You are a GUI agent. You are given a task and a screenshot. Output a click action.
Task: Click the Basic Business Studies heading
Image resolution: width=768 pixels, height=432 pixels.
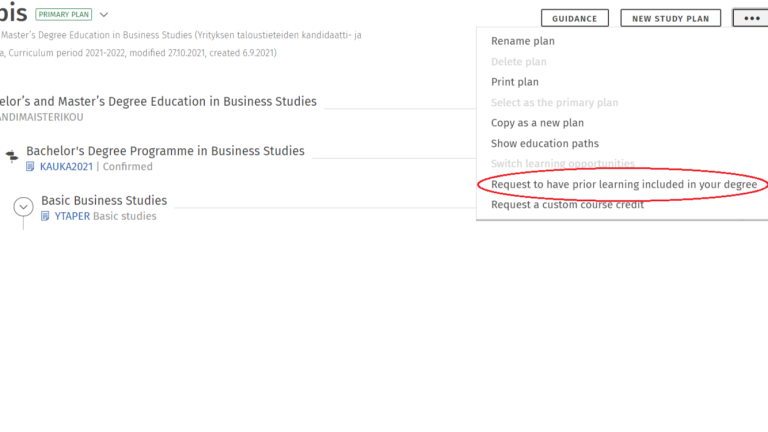click(x=104, y=200)
